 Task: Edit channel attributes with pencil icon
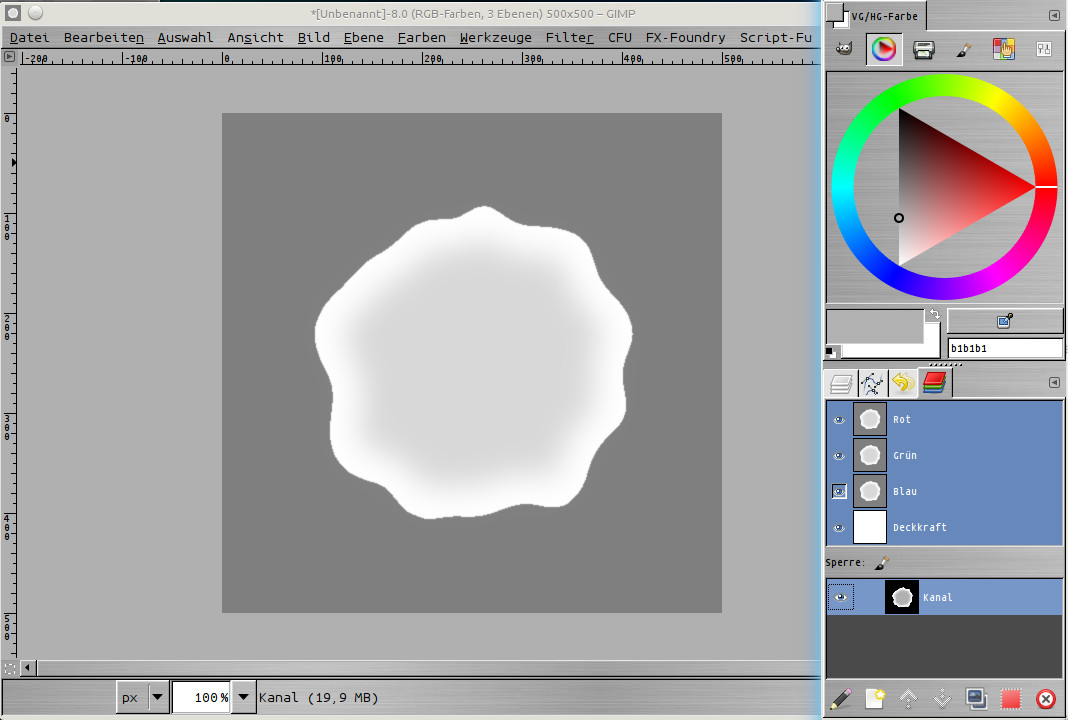click(x=841, y=699)
